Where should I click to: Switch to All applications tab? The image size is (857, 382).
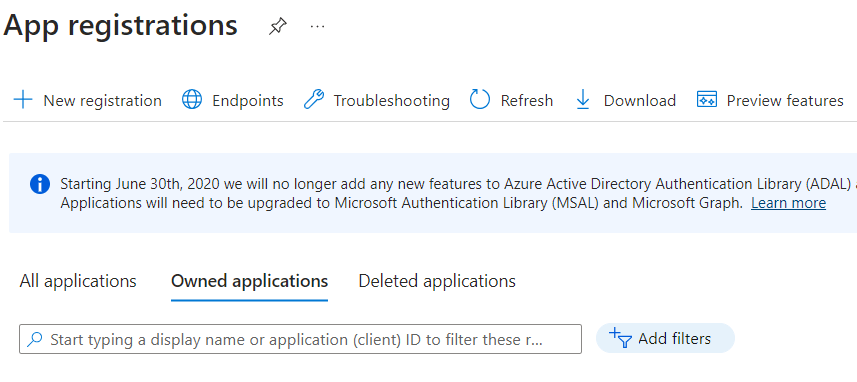pyautogui.click(x=78, y=281)
